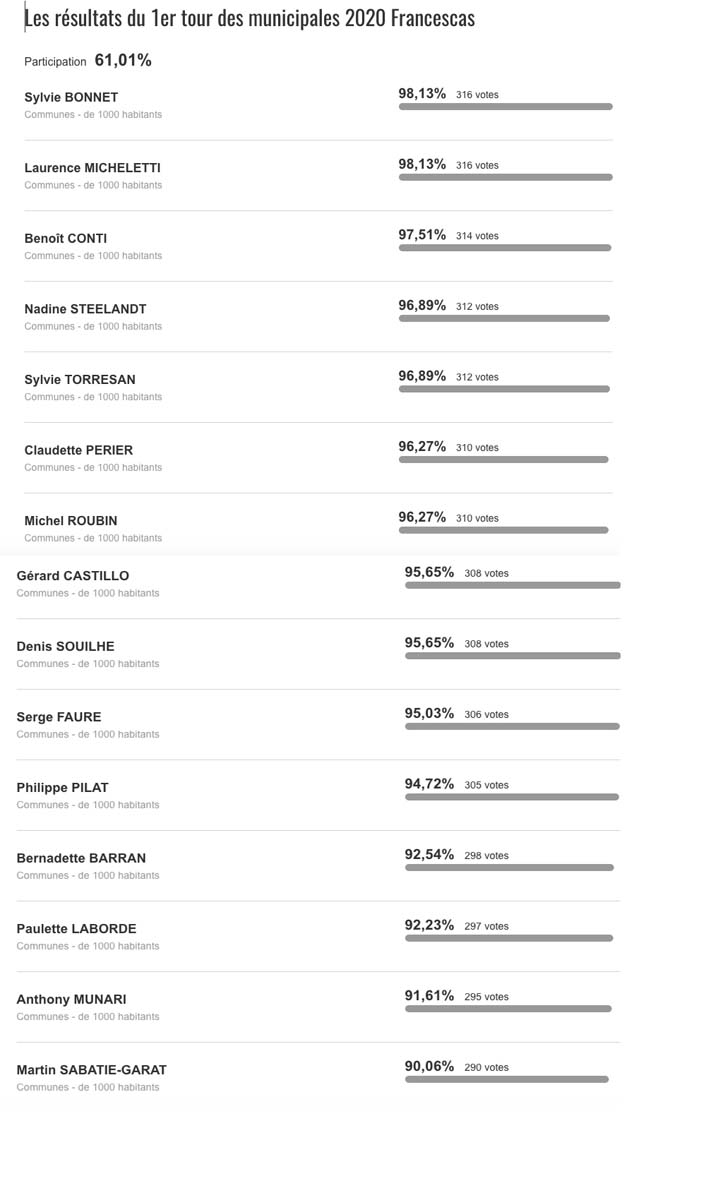This screenshot has width=706, height=1200.
Task: Click on Nadine STEELANDT's name
Action: pos(85,309)
